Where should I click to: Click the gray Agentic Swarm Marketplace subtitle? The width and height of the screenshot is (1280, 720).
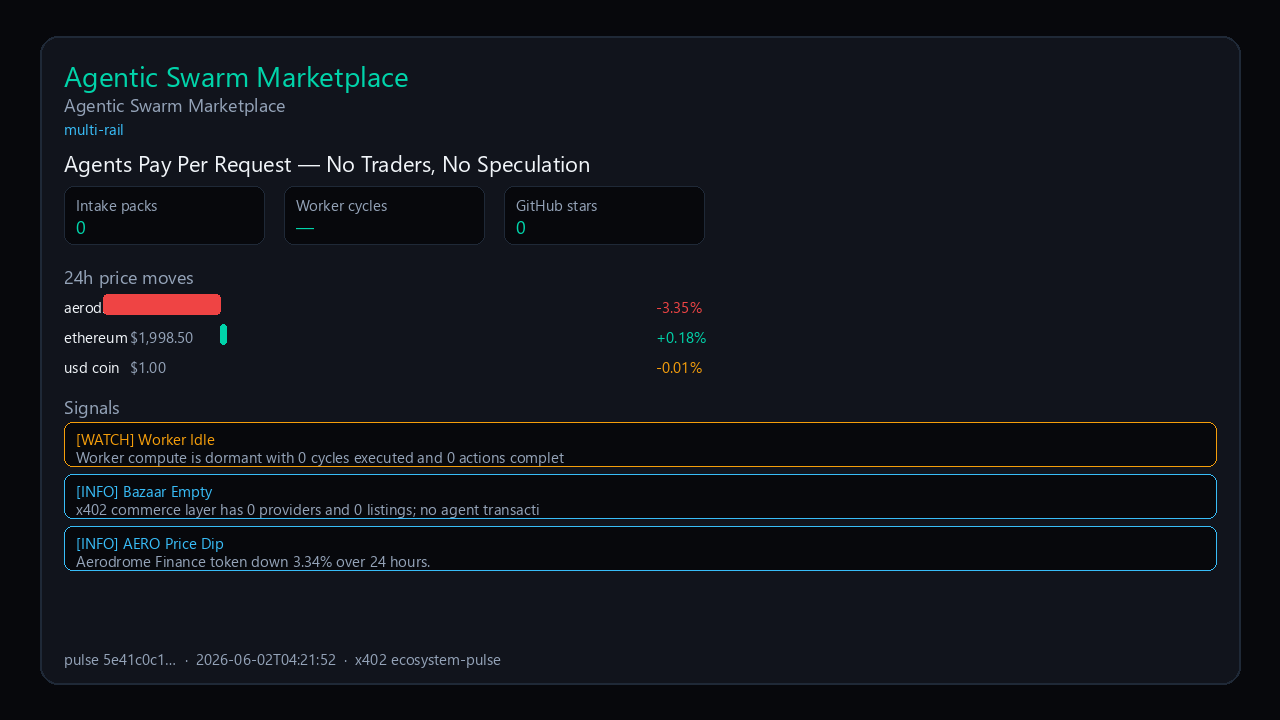[175, 106]
